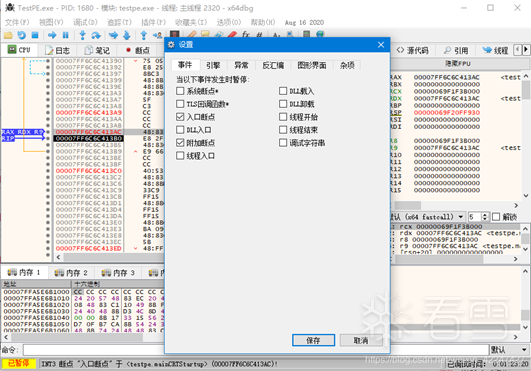Image resolution: width=531 pixels, height=371 pixels.
Task: Uncheck the 附加断点 checkbox
Action: 180,143
